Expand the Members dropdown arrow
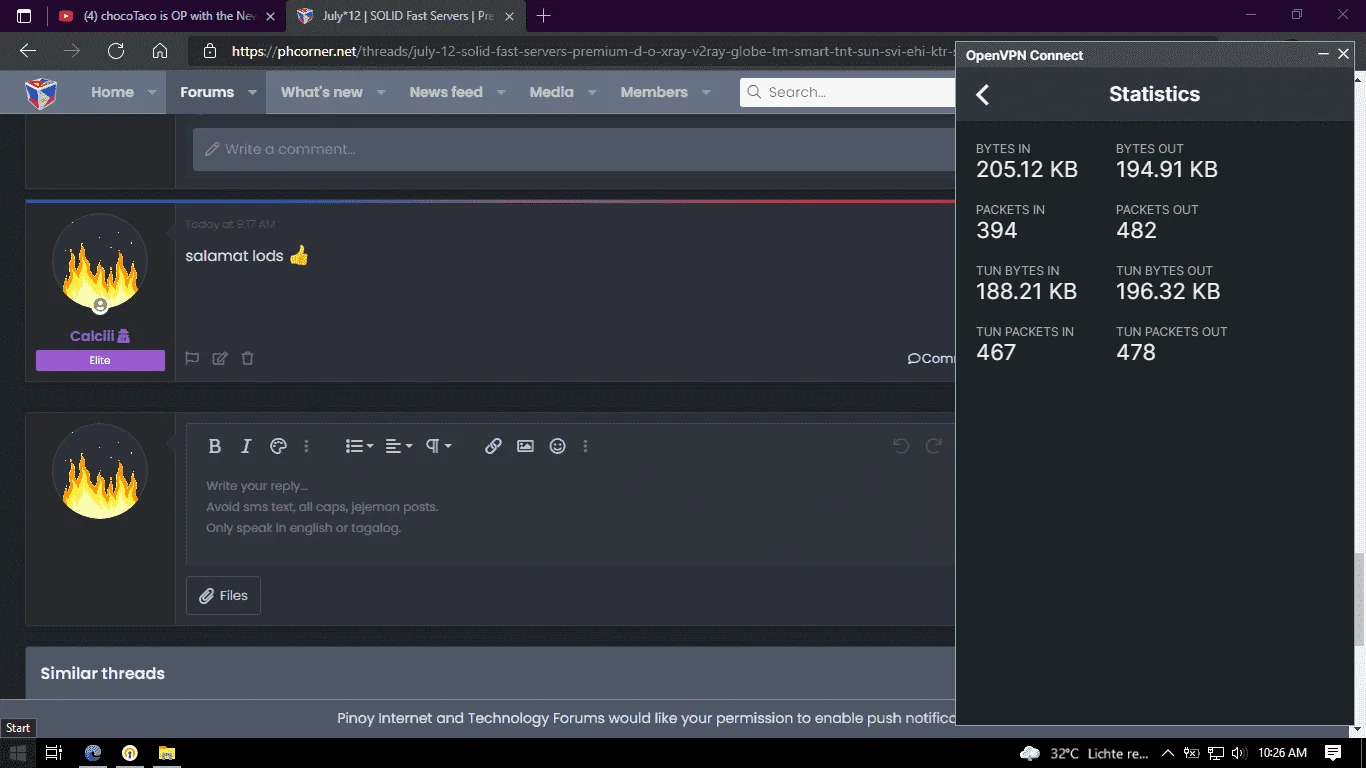The image size is (1366, 768). (706, 92)
